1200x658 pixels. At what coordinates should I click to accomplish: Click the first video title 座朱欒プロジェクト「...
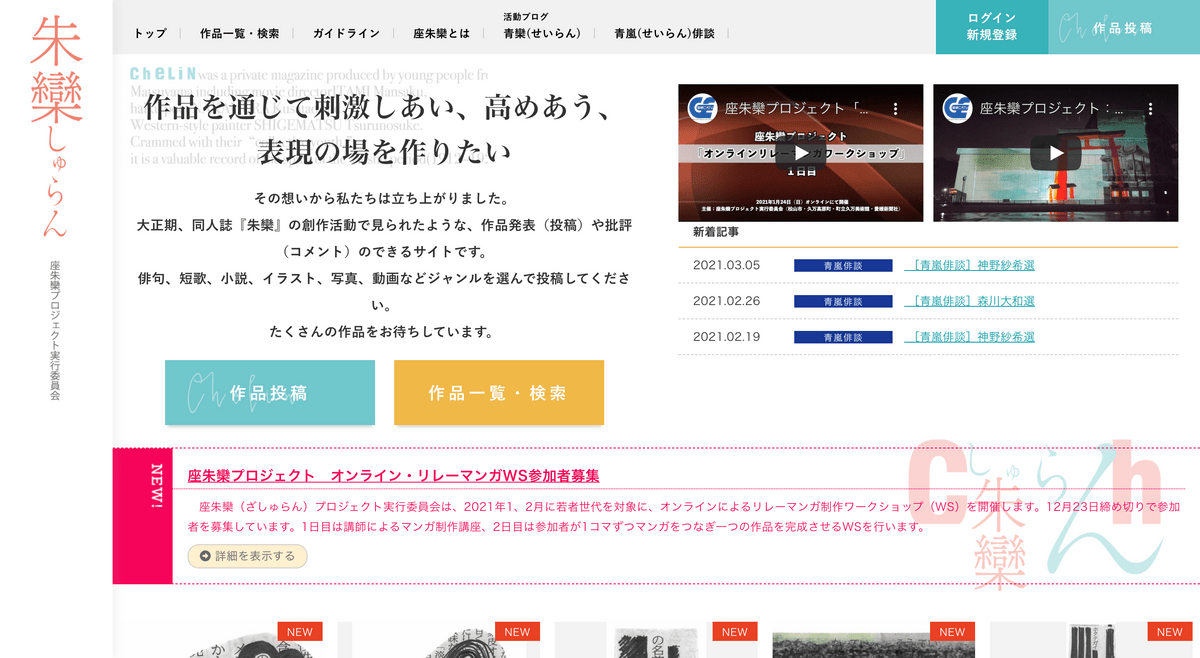tap(798, 108)
